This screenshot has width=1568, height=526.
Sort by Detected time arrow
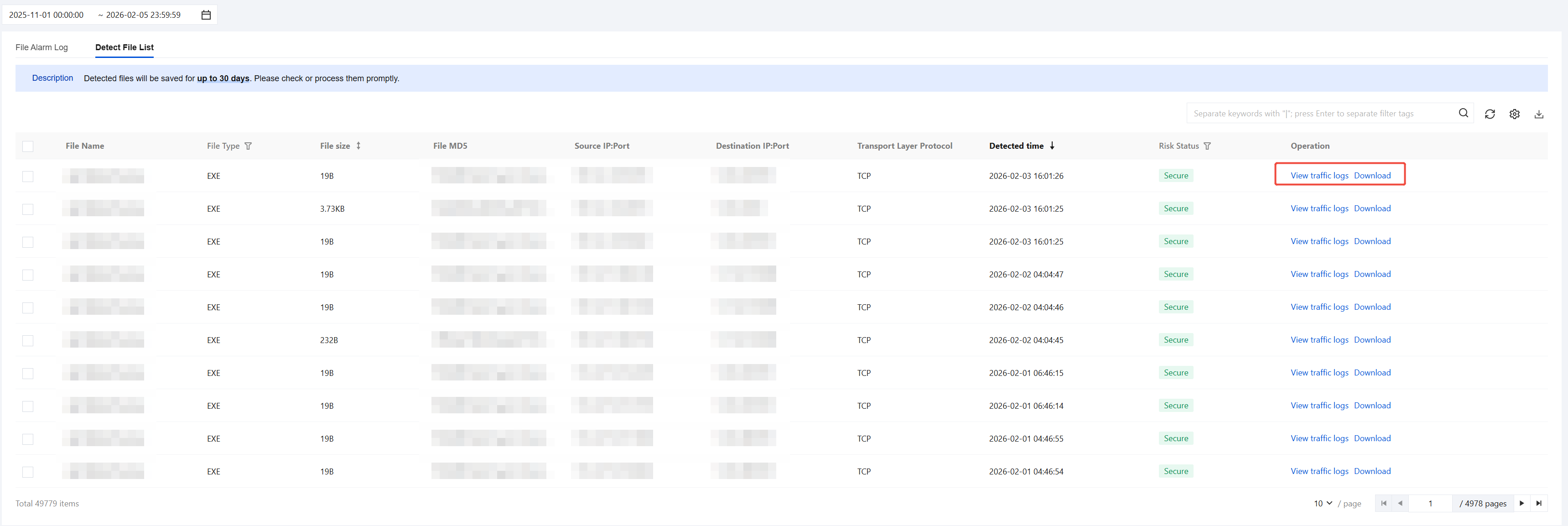tap(1052, 146)
